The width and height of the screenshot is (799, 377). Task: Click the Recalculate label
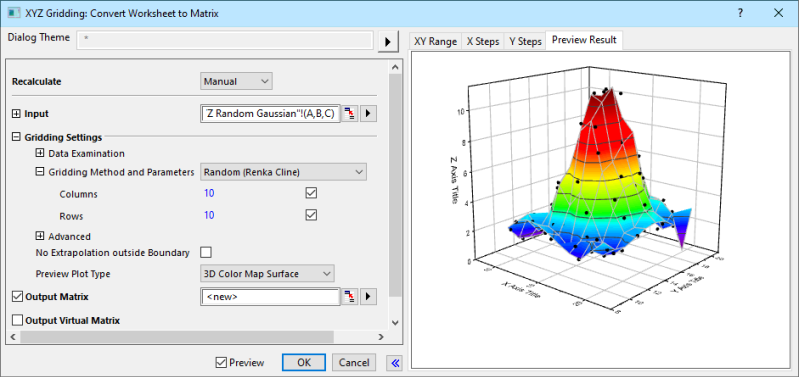(37, 82)
